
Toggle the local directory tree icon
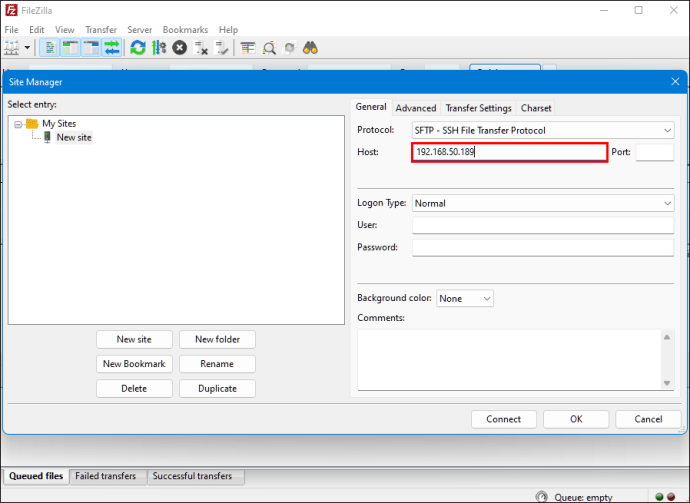click(70, 48)
